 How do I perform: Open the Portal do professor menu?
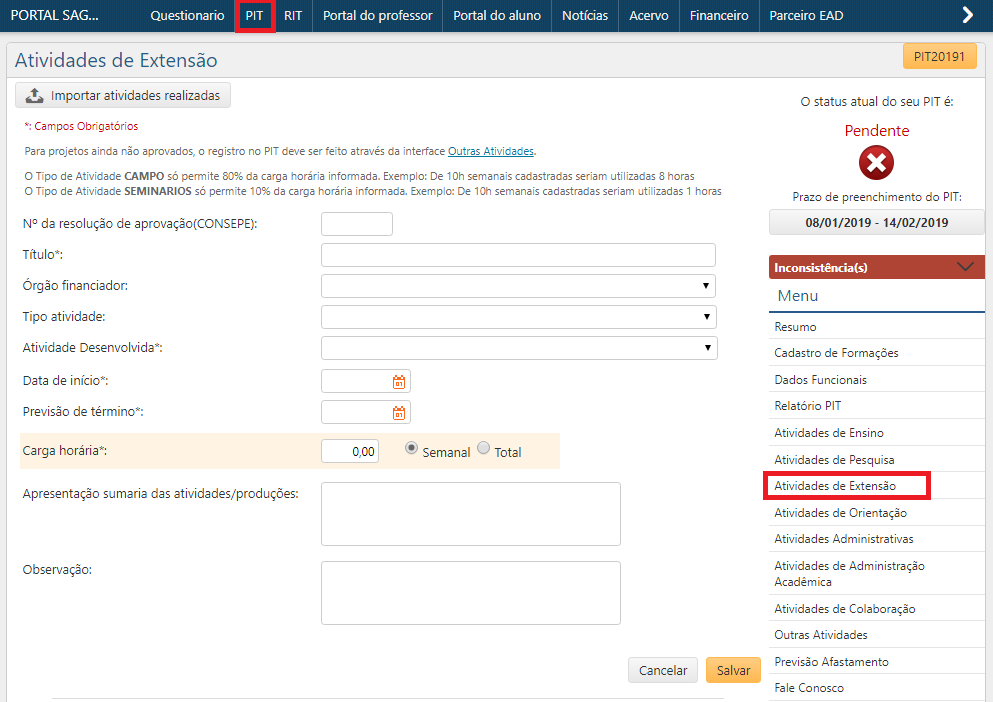[x=377, y=16]
